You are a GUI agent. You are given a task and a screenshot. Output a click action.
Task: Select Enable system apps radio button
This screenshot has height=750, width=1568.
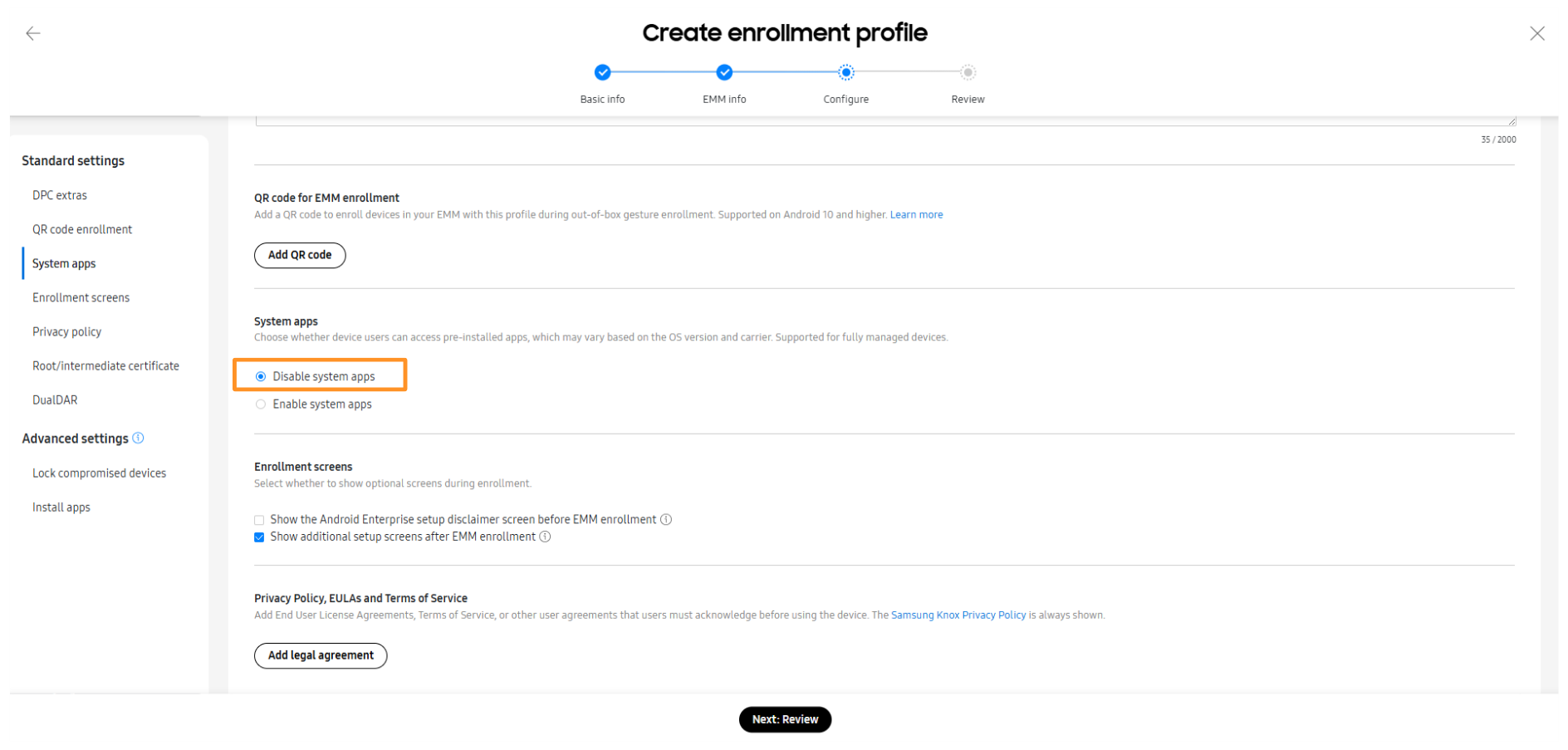[261, 404]
